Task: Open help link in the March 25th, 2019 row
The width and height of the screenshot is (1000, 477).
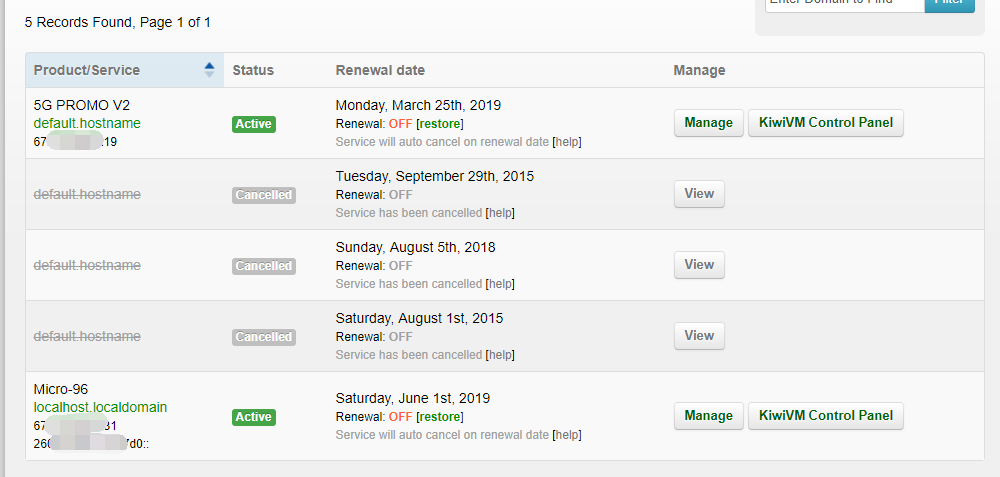Action: [x=567, y=142]
